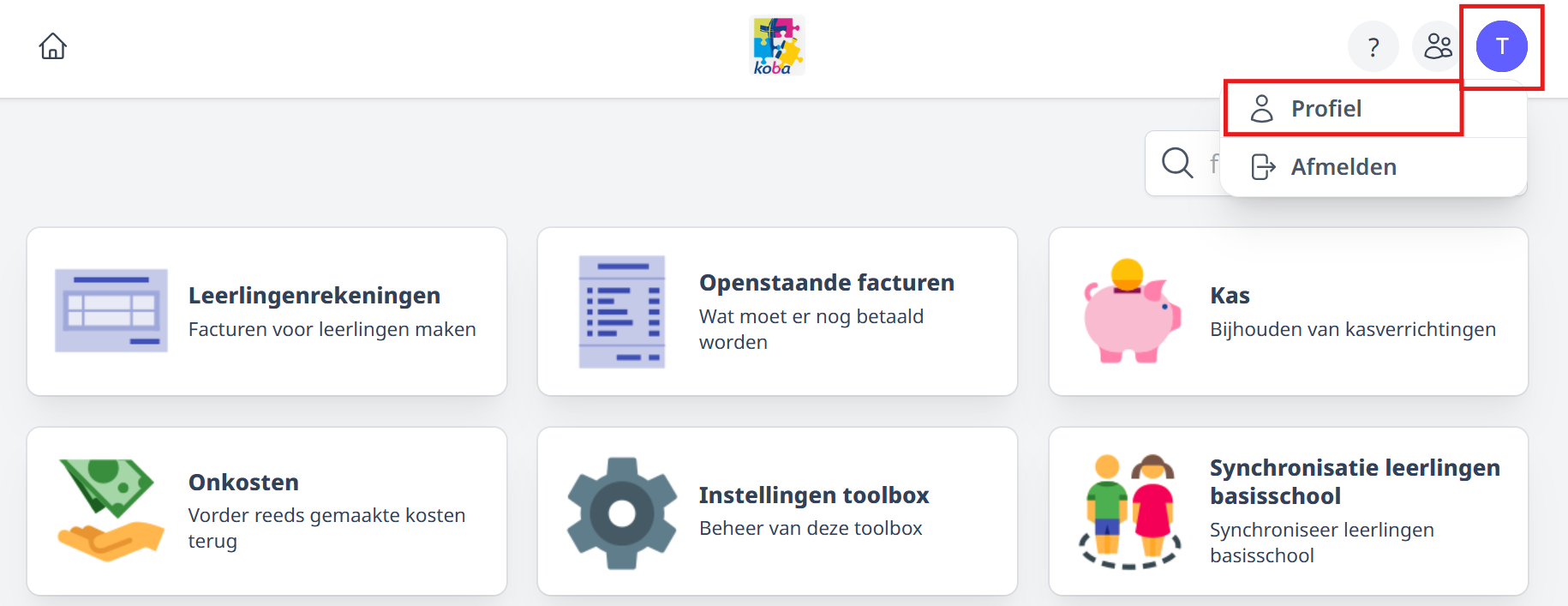The image size is (1568, 606).
Task: Open the Instellingen toolbox title link
Action: [814, 495]
